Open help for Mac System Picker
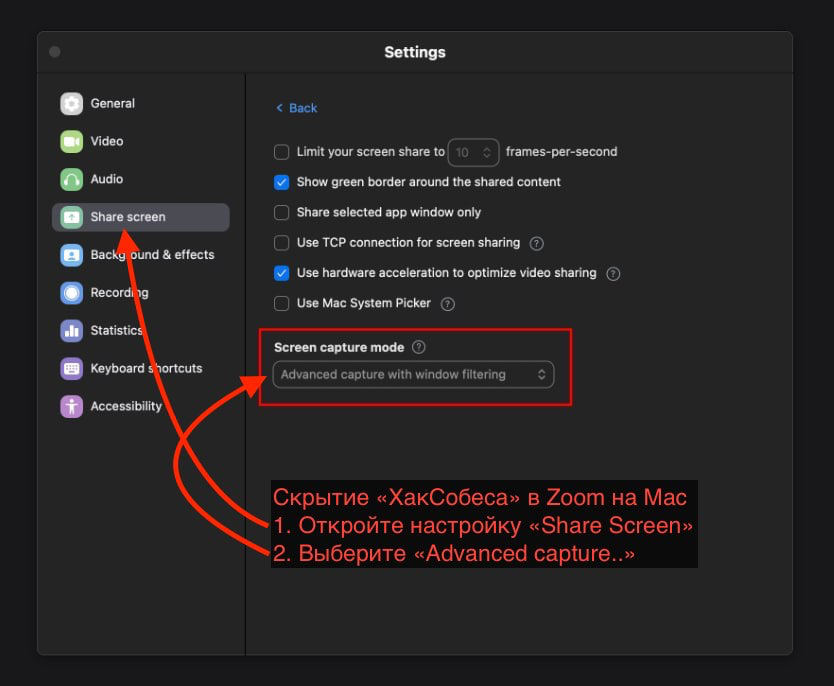The image size is (834, 686). [x=447, y=304]
